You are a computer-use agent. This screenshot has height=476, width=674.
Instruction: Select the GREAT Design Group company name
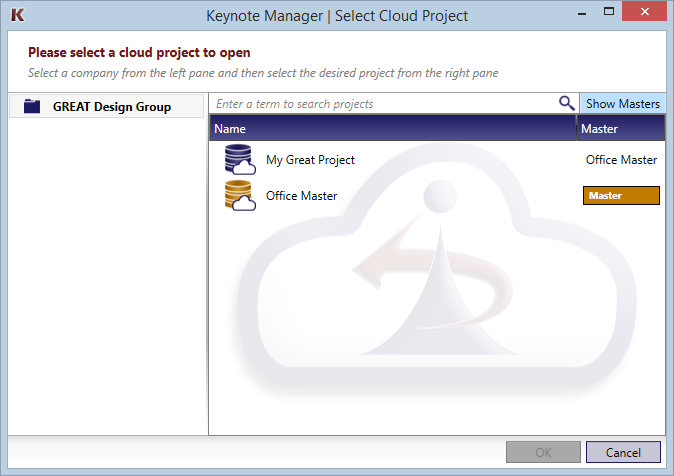click(112, 107)
